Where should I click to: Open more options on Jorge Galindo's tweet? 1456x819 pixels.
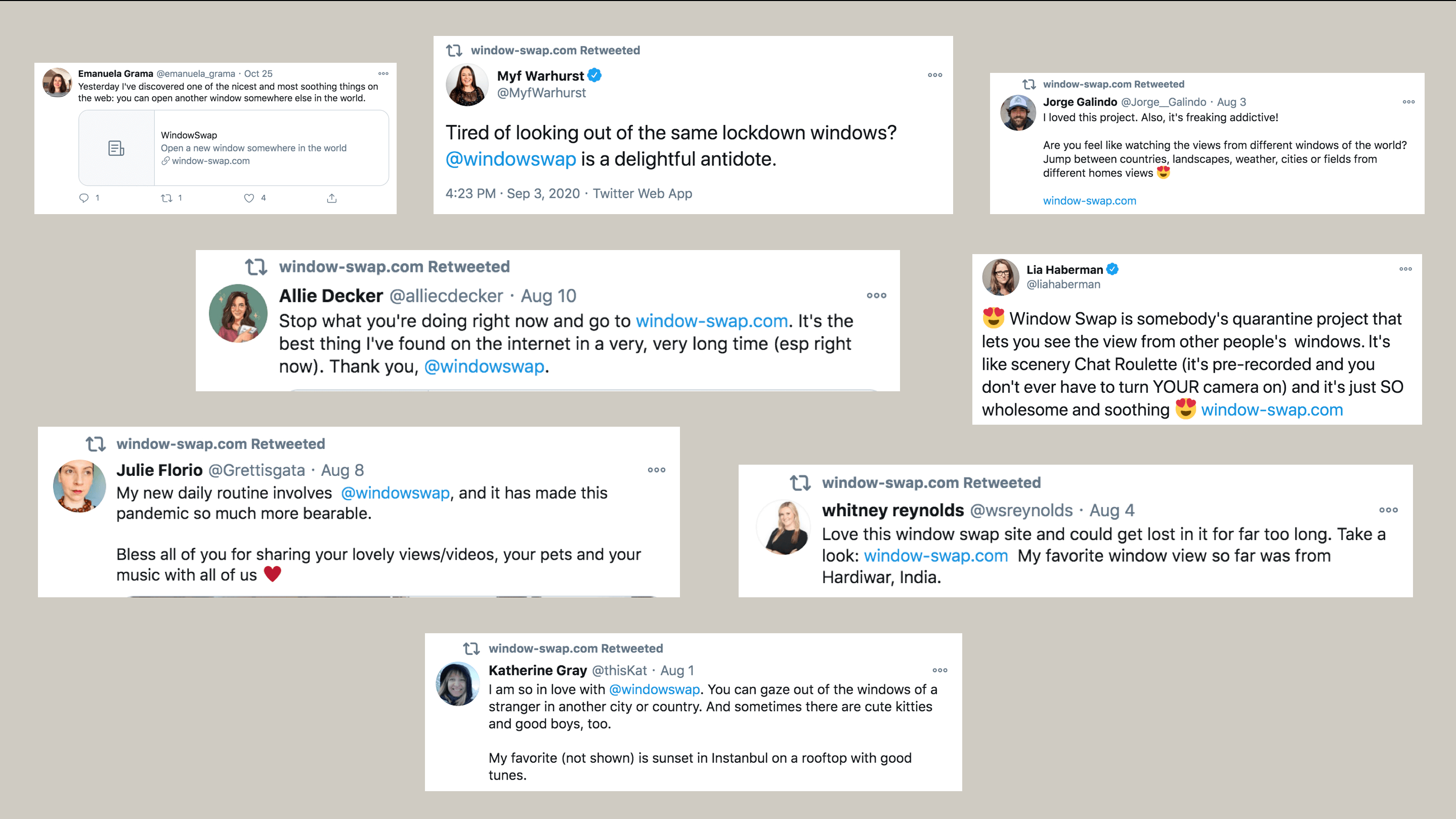[1408, 102]
